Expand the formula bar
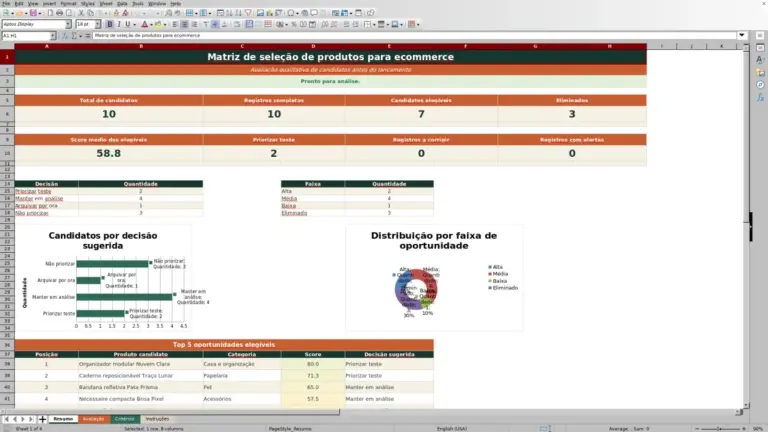 point(742,35)
